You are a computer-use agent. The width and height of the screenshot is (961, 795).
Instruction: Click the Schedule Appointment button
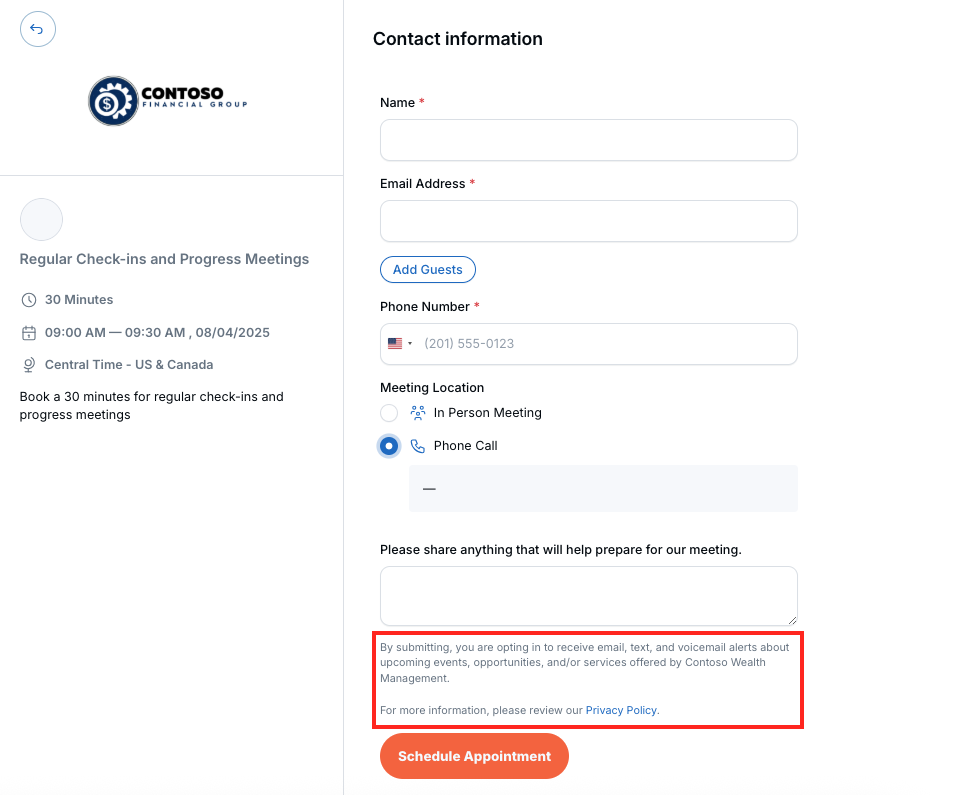pos(474,756)
